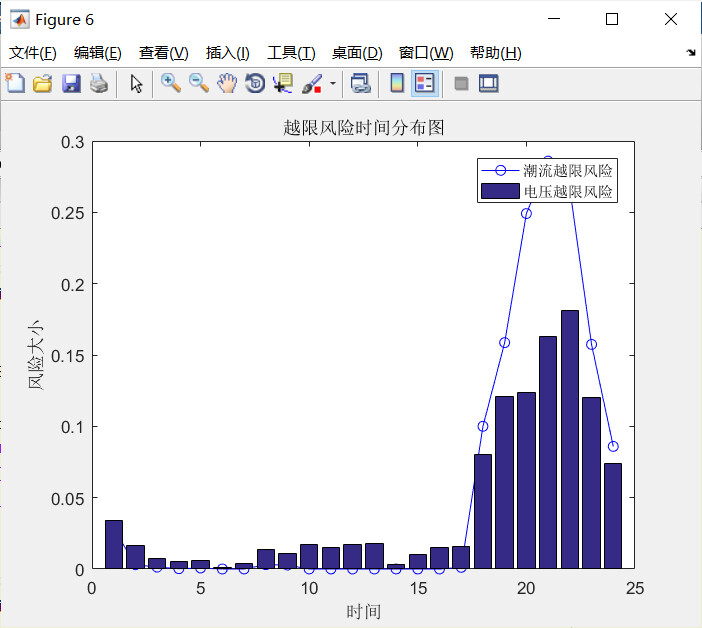Image resolution: width=702 pixels, height=628 pixels.
Task: Click the y-axis label 风险大小
Action: point(35,355)
